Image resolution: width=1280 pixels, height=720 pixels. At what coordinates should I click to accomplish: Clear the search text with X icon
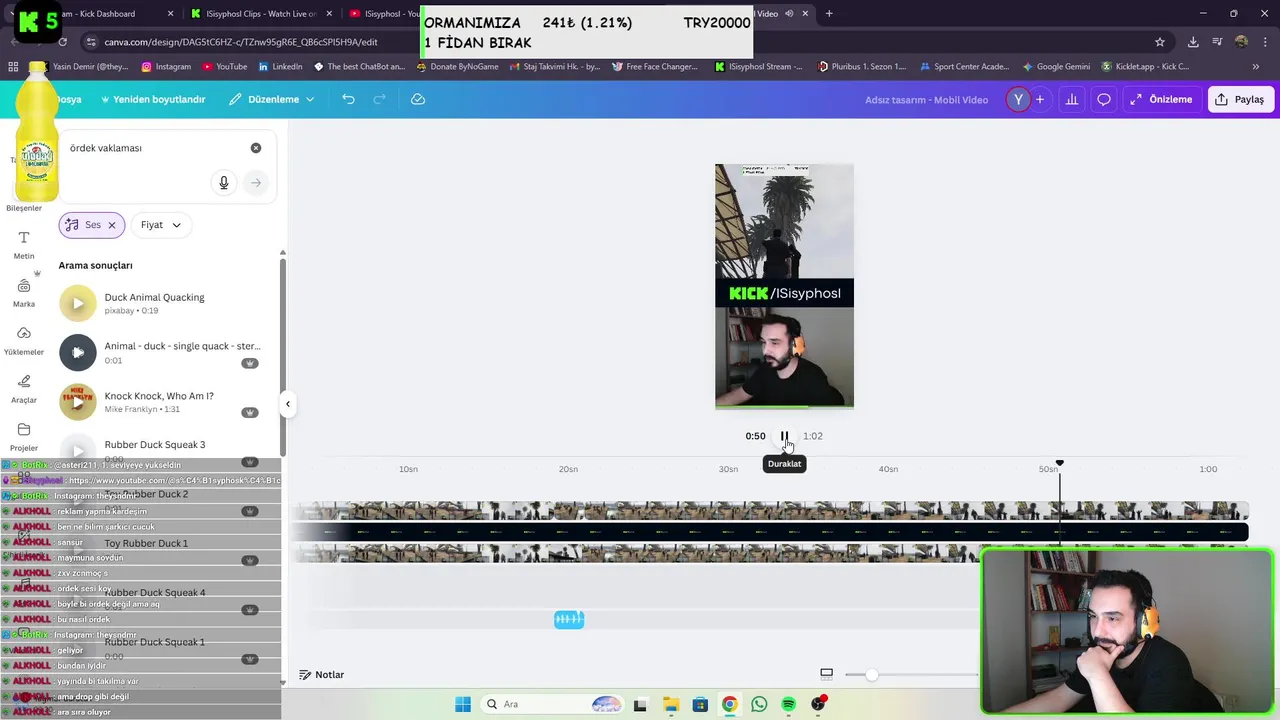click(x=256, y=148)
